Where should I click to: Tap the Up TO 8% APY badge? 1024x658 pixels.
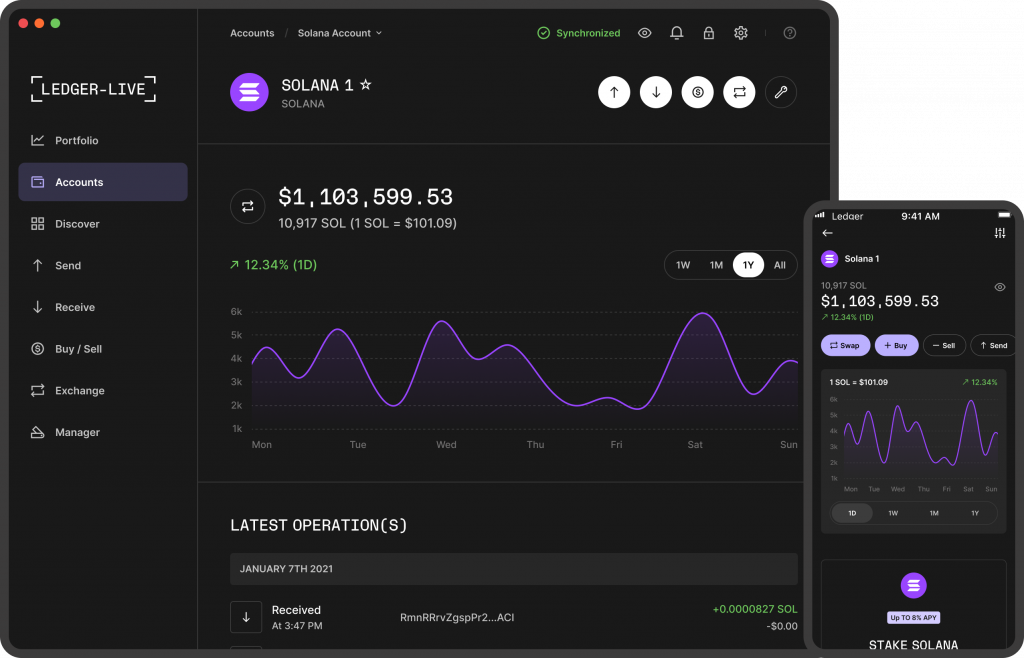[x=914, y=618]
